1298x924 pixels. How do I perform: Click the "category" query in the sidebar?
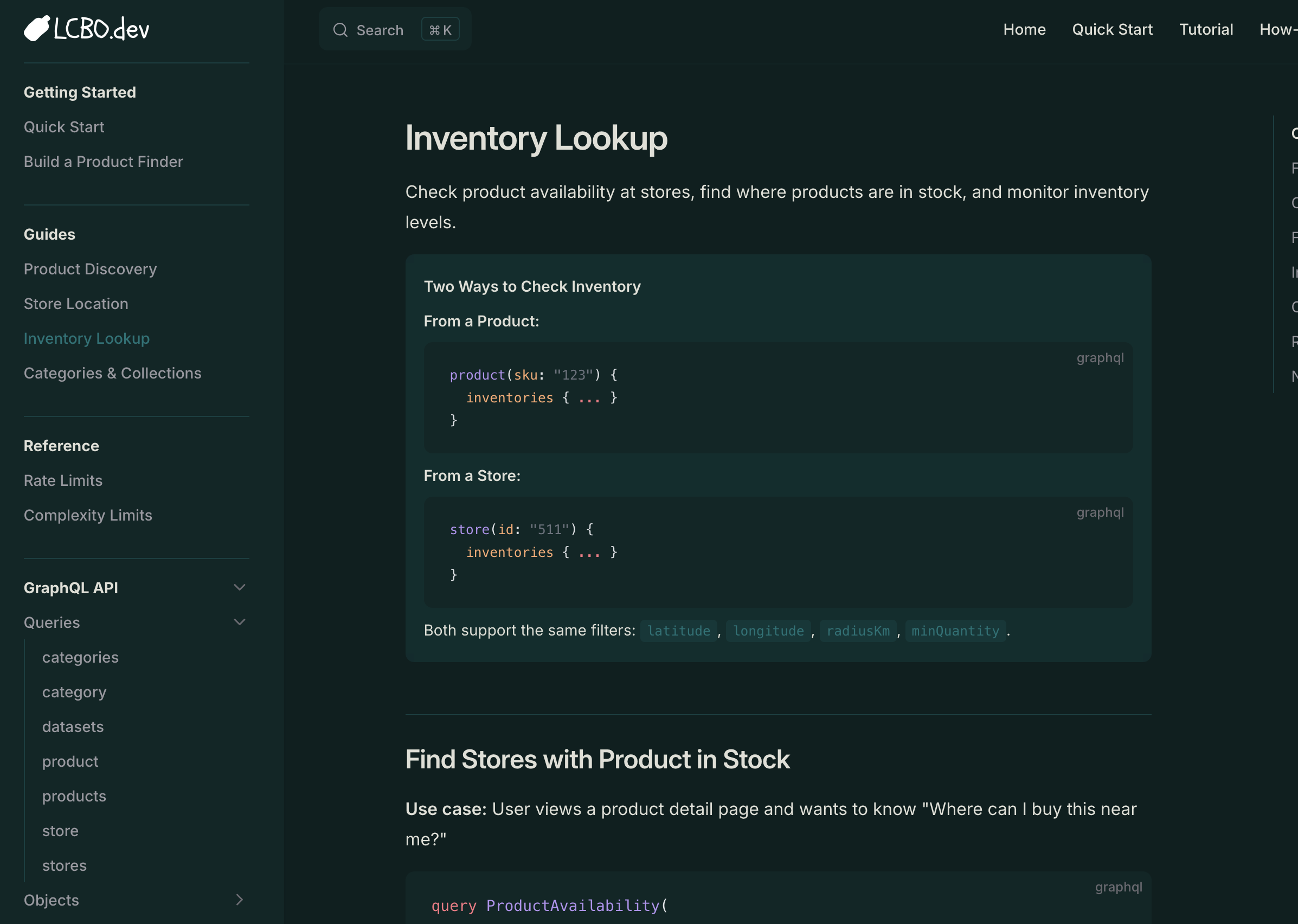tap(74, 692)
